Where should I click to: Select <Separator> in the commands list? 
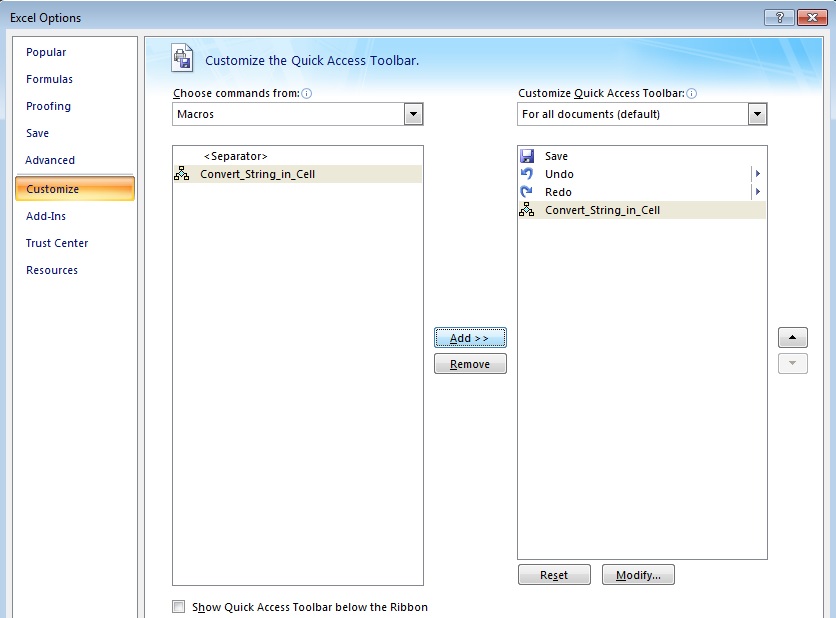click(298, 156)
